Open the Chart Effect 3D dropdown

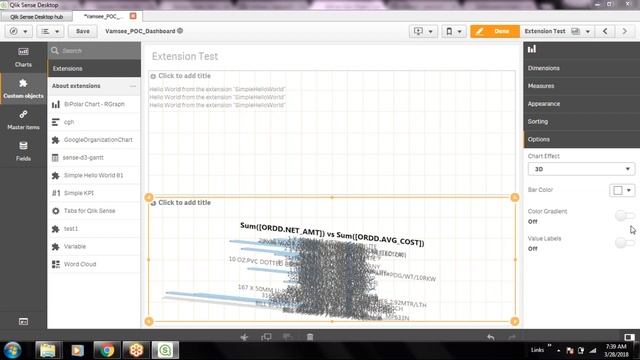tap(581, 169)
